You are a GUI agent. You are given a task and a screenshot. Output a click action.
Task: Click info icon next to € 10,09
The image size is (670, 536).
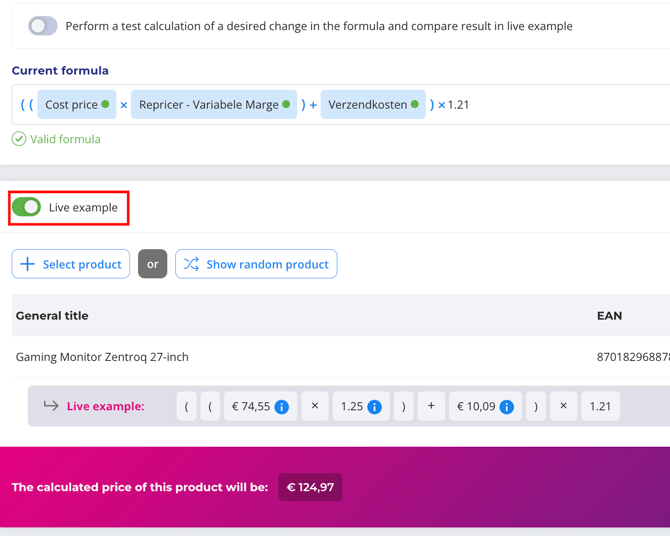pyautogui.click(x=507, y=407)
